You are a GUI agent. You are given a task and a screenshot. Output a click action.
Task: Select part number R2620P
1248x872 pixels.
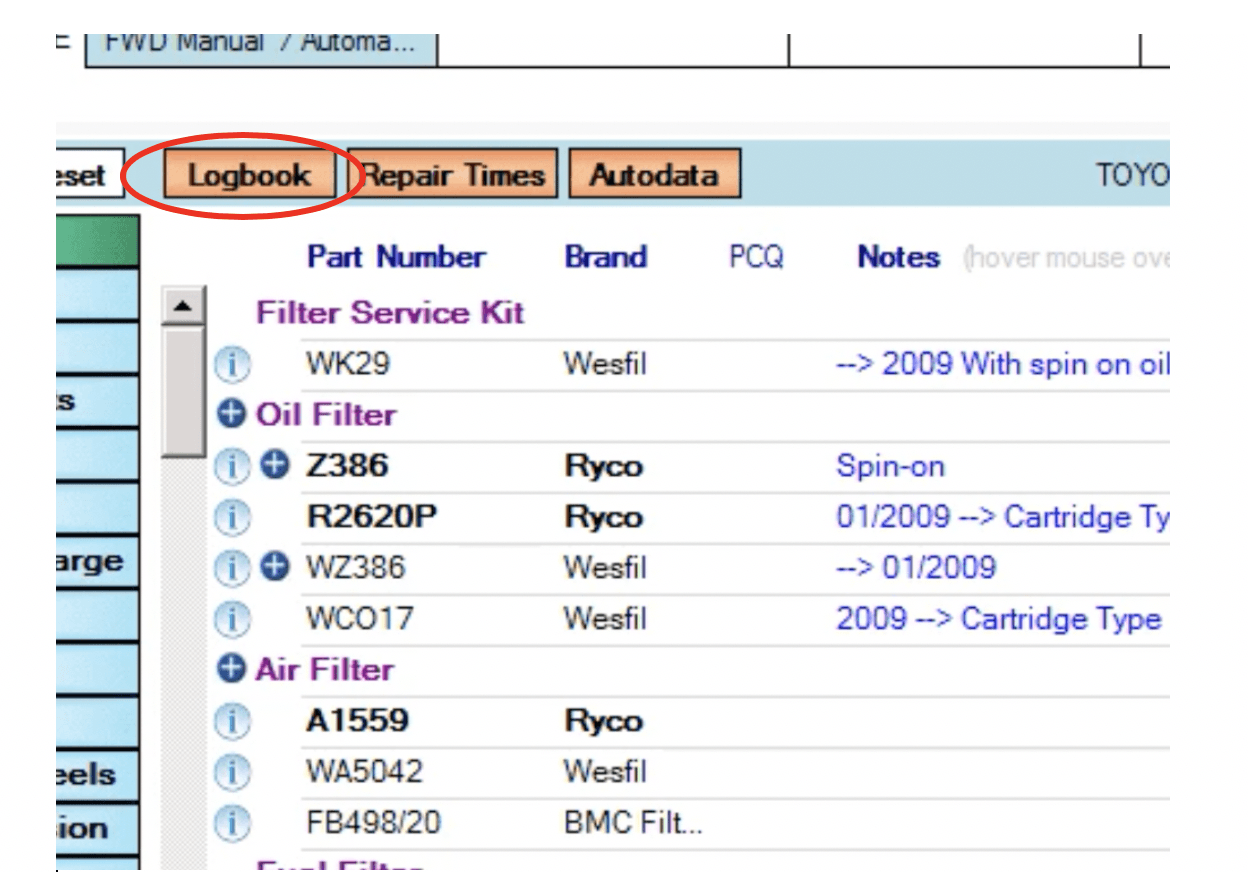tap(372, 518)
